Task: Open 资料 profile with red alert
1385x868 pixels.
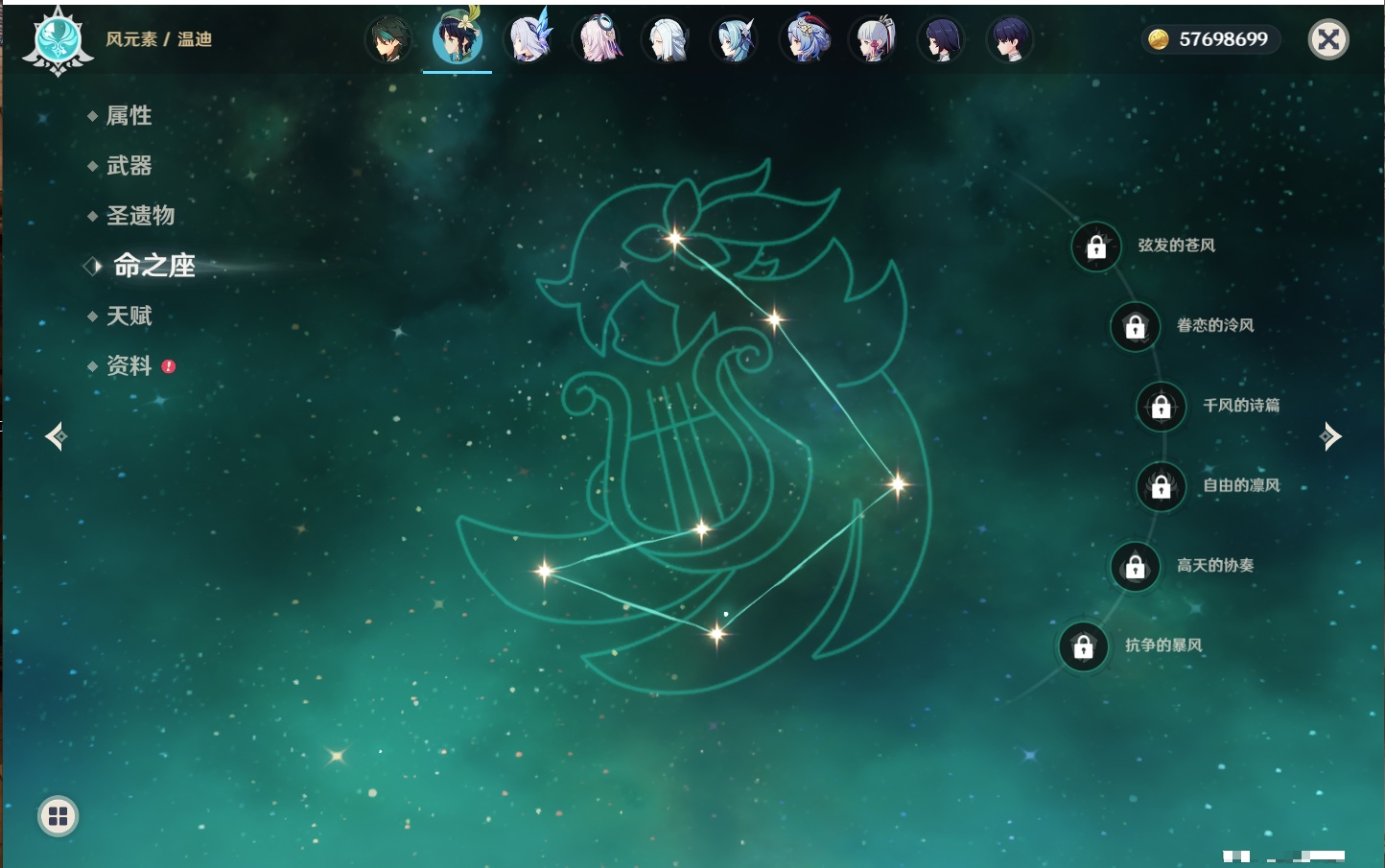Action: (x=129, y=365)
